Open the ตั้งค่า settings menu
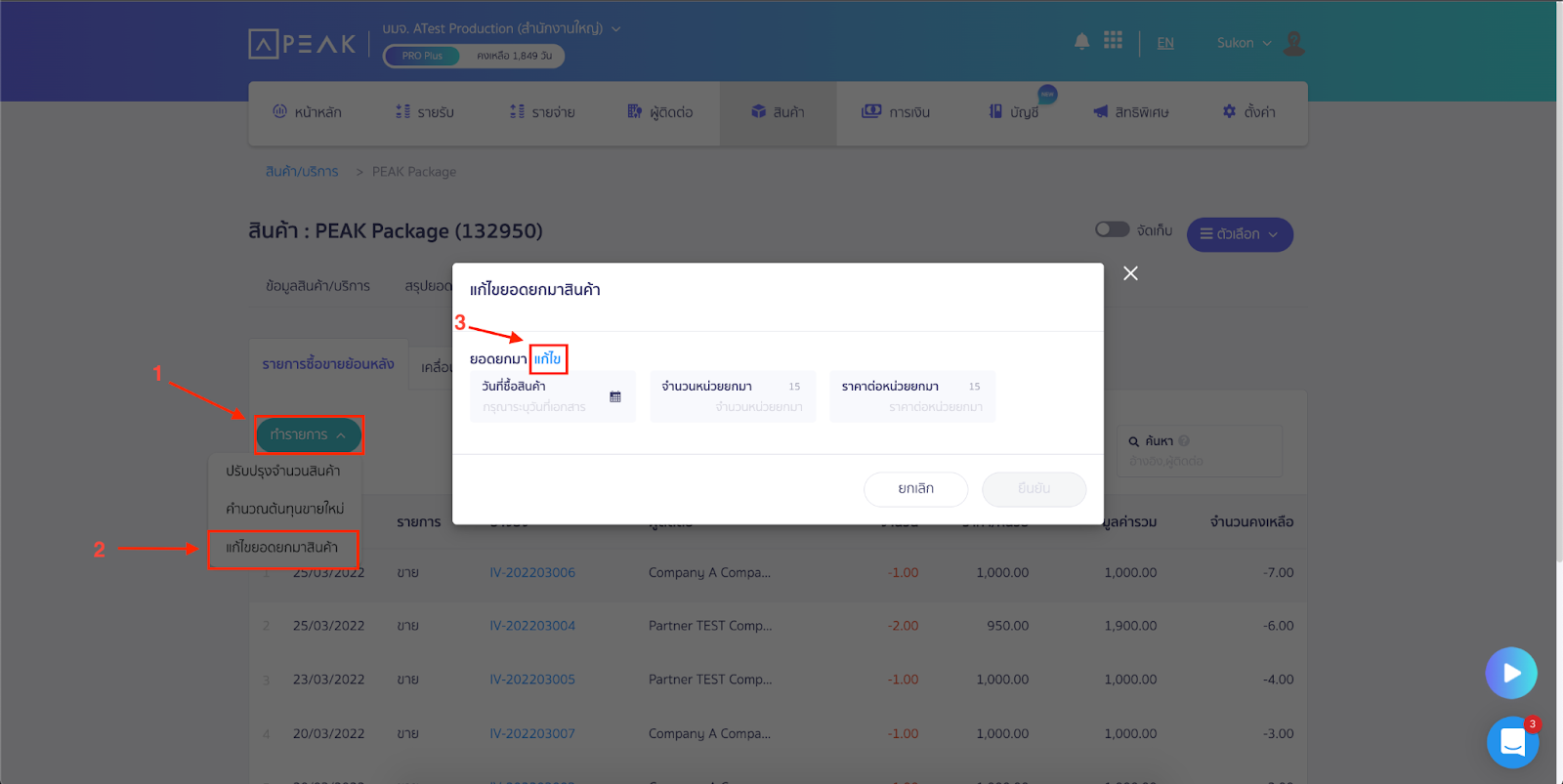This screenshot has height=784, width=1563. pos(1249,112)
